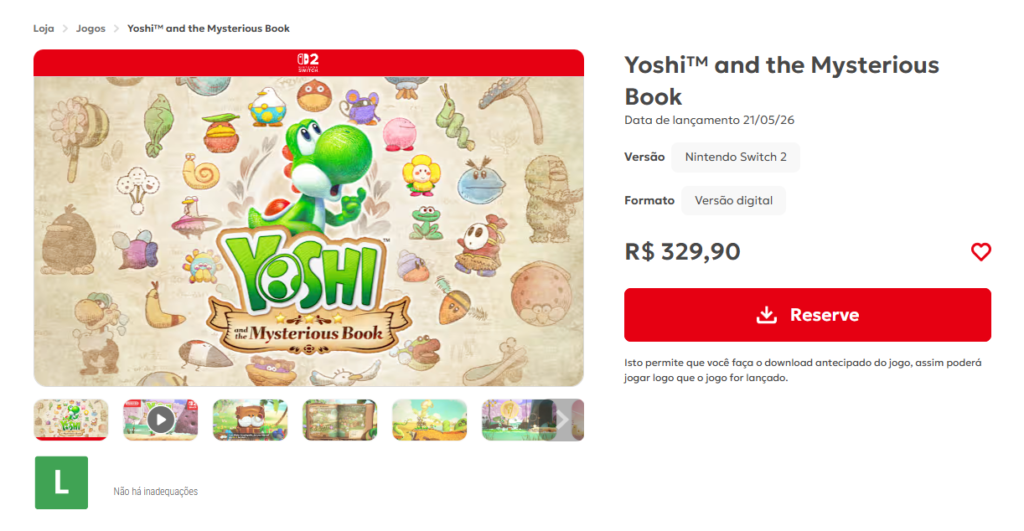Advance thumbnail carousel with the right arrow
Screen dimensions: 1024x531
tap(563, 420)
